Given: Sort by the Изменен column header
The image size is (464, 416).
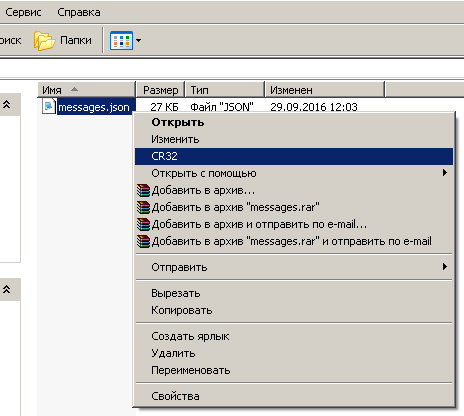Looking at the screenshot, I should coord(325,90).
